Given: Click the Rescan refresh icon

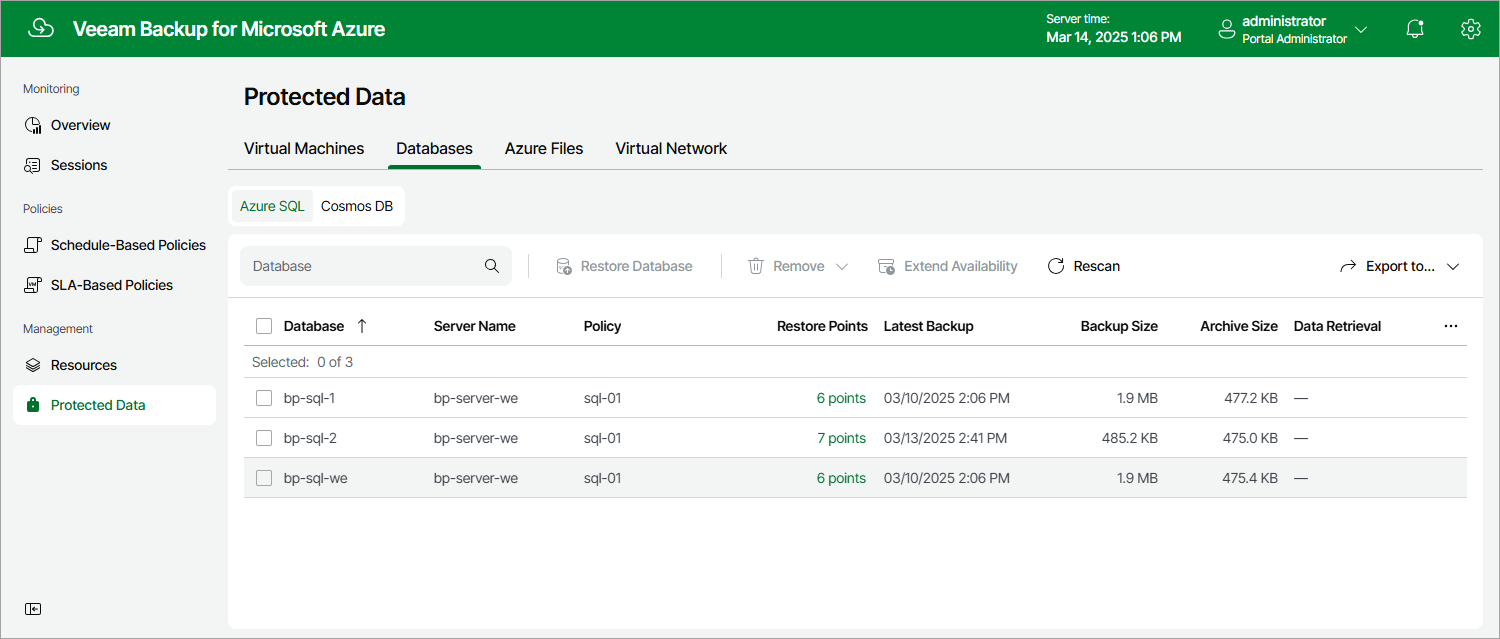Looking at the screenshot, I should [1056, 266].
